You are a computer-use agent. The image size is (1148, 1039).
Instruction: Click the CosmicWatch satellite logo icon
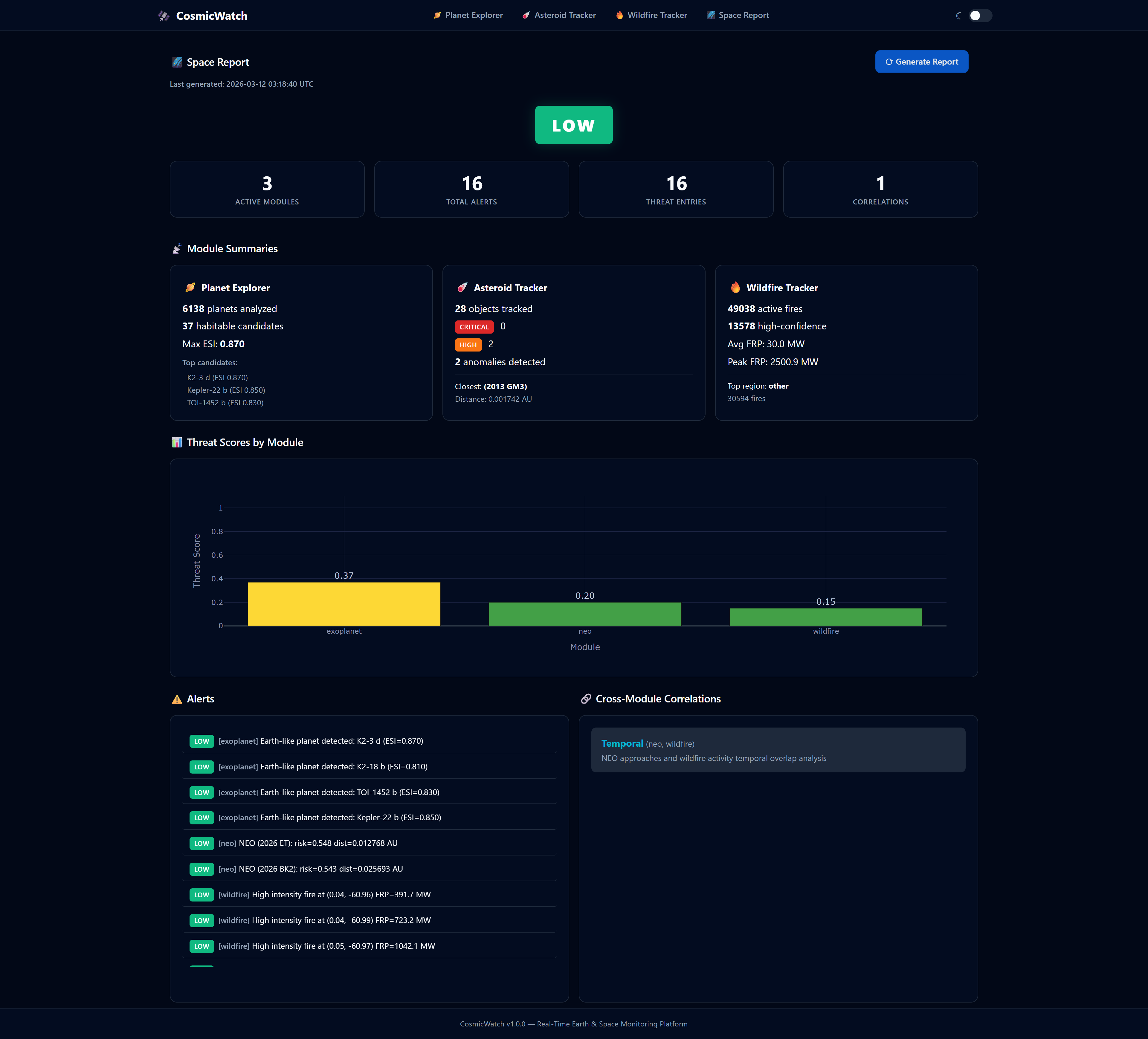pyautogui.click(x=164, y=16)
